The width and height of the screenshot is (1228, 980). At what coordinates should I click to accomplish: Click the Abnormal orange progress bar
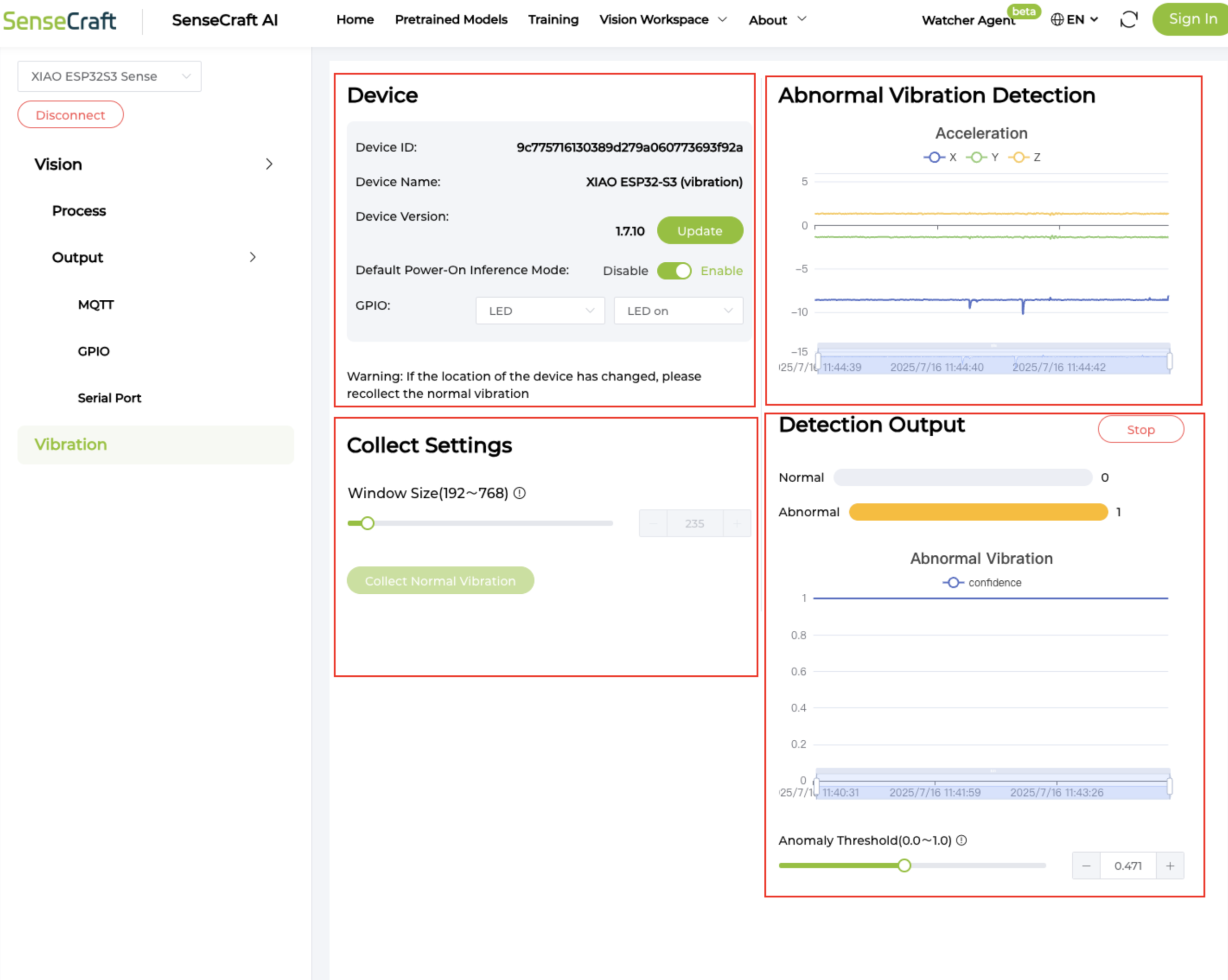point(978,512)
